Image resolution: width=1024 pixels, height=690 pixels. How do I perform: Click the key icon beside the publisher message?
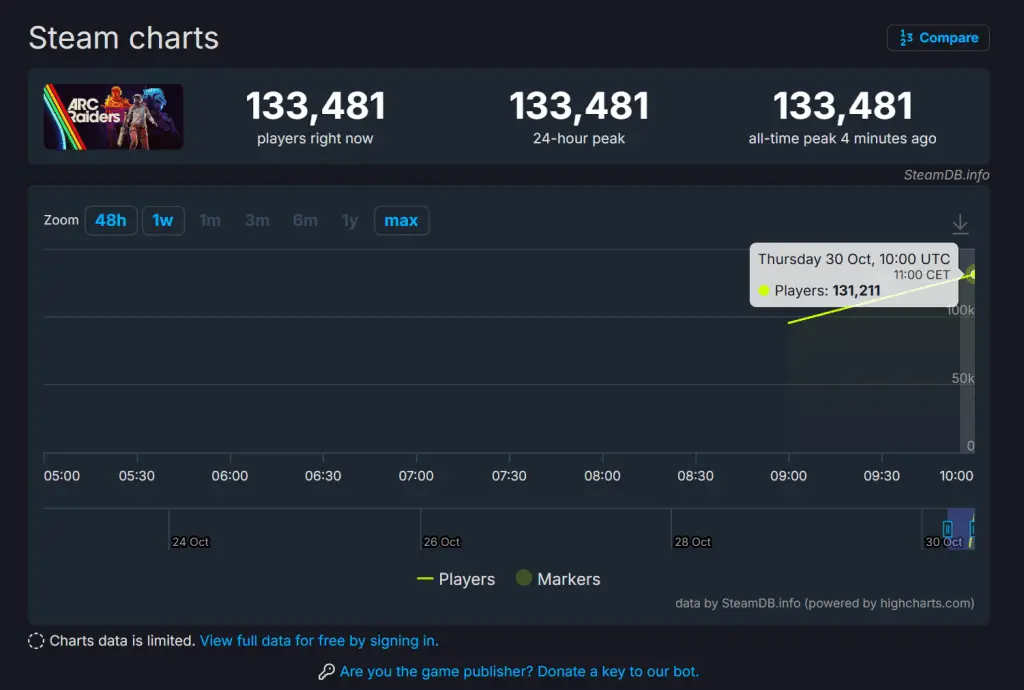(x=327, y=671)
